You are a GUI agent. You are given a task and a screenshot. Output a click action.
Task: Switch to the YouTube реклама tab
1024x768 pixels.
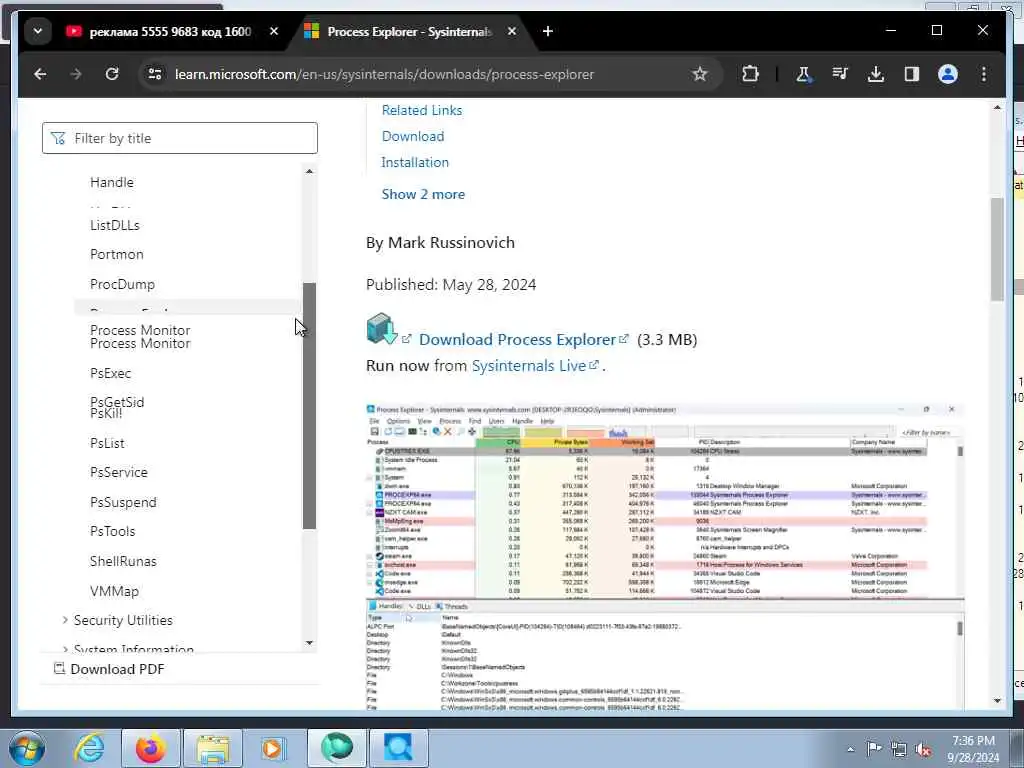(170, 31)
